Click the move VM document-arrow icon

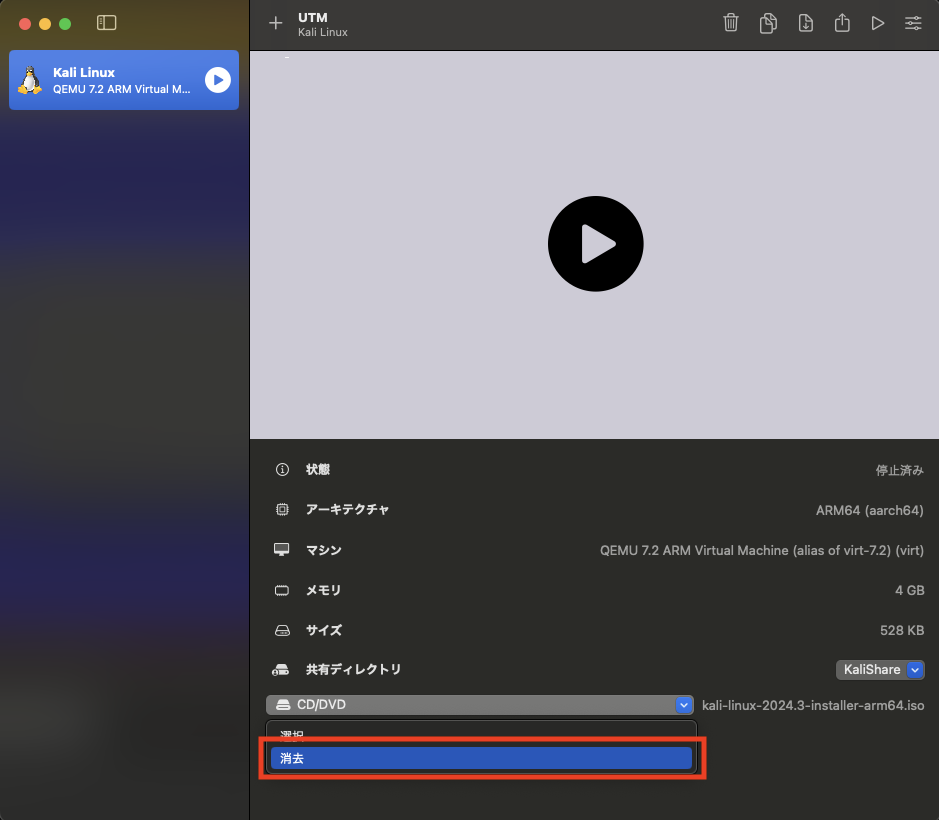click(x=805, y=23)
